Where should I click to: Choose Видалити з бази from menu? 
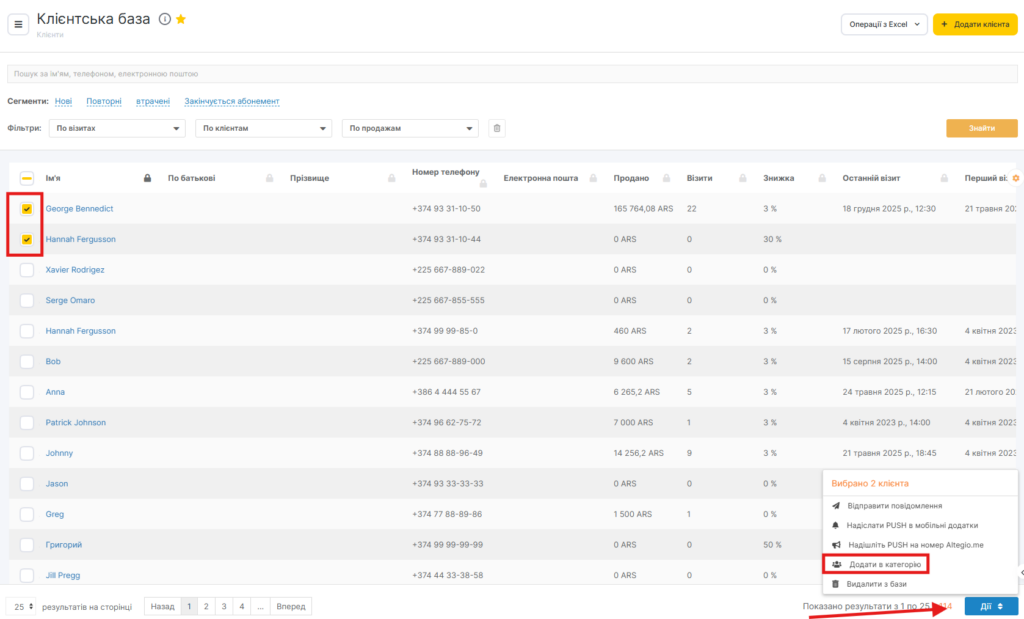click(877, 584)
